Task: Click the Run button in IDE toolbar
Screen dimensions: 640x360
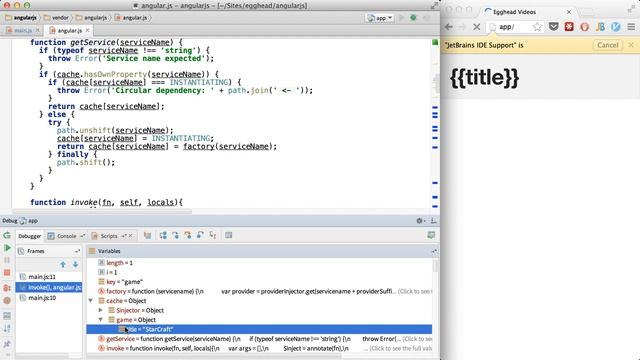Action: pos(401,18)
